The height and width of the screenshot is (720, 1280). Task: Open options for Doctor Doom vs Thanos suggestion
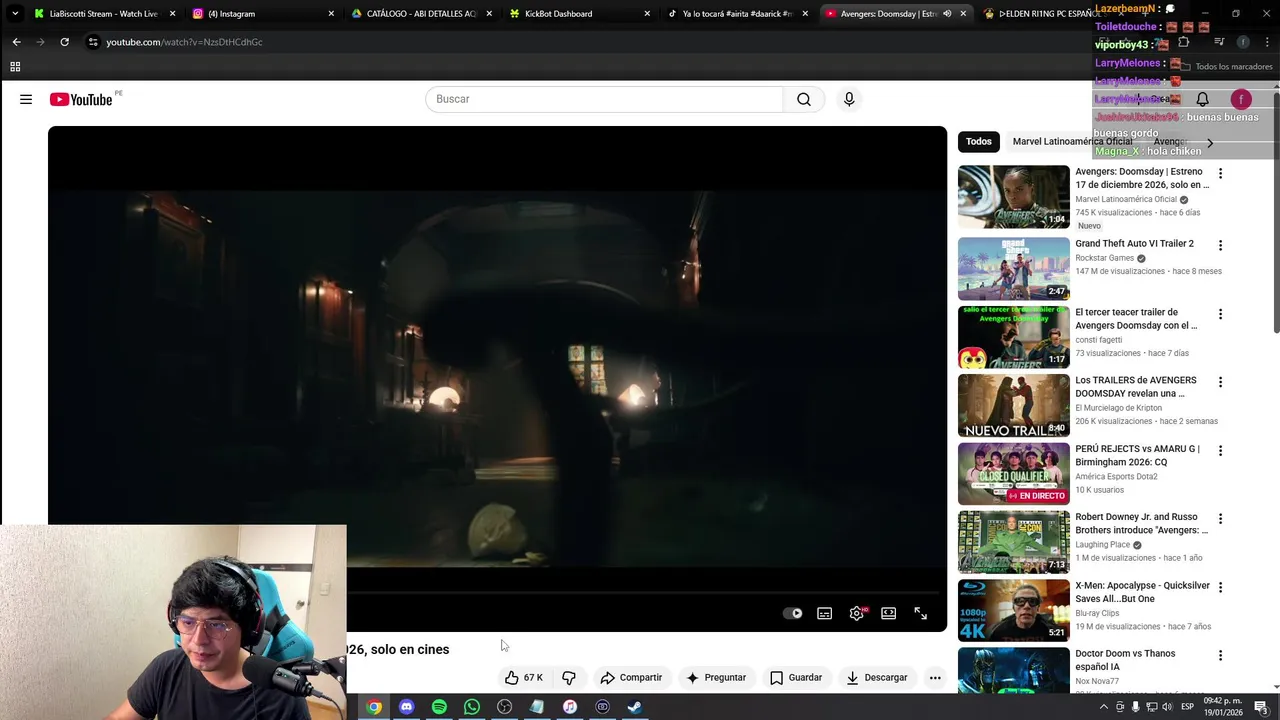[x=1220, y=655]
